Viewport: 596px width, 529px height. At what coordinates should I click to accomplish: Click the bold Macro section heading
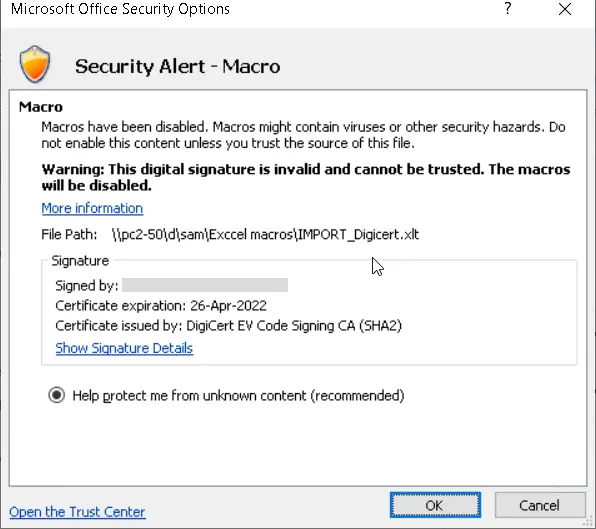[x=41, y=107]
